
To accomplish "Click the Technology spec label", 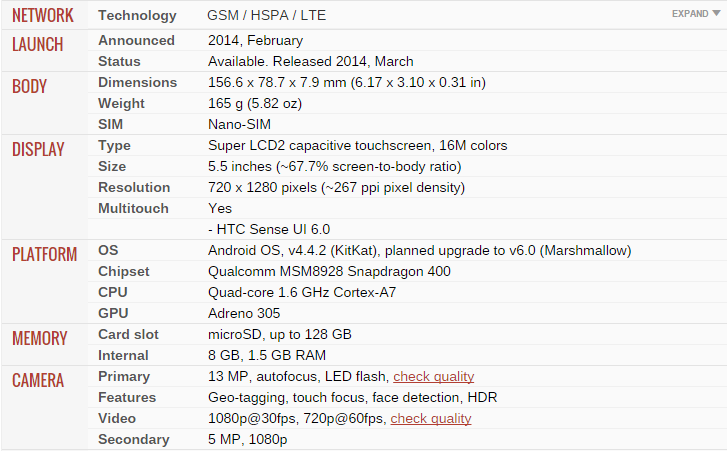I will [x=137, y=16].
